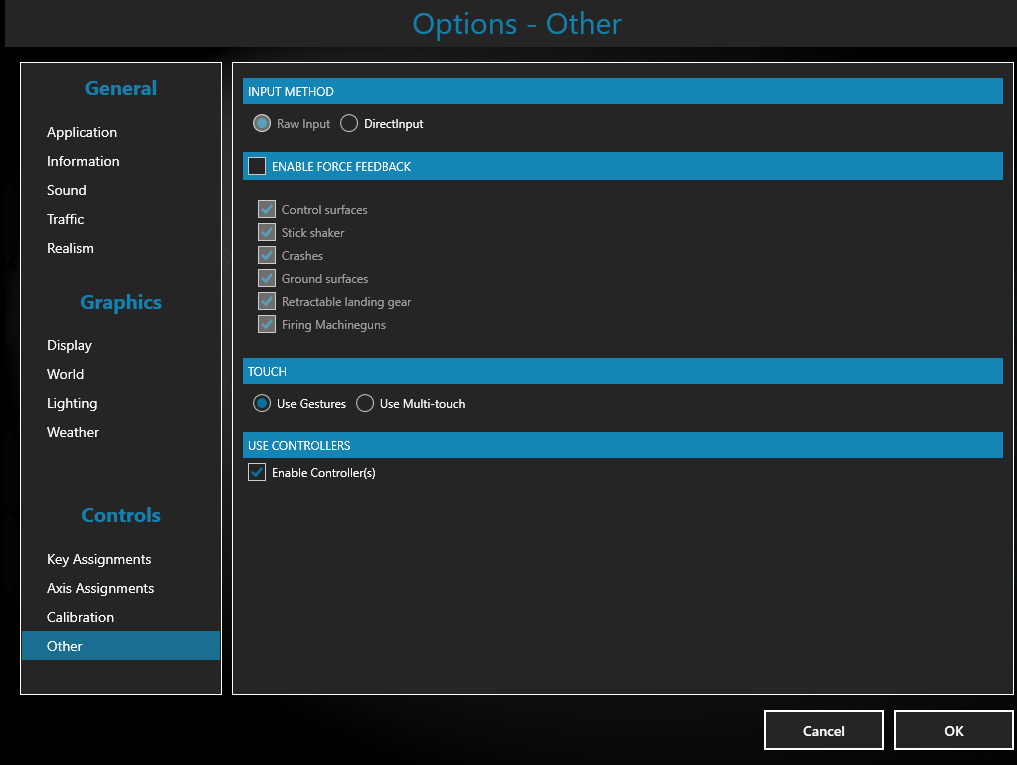Toggle the Stick shaker checkbox

(266, 232)
